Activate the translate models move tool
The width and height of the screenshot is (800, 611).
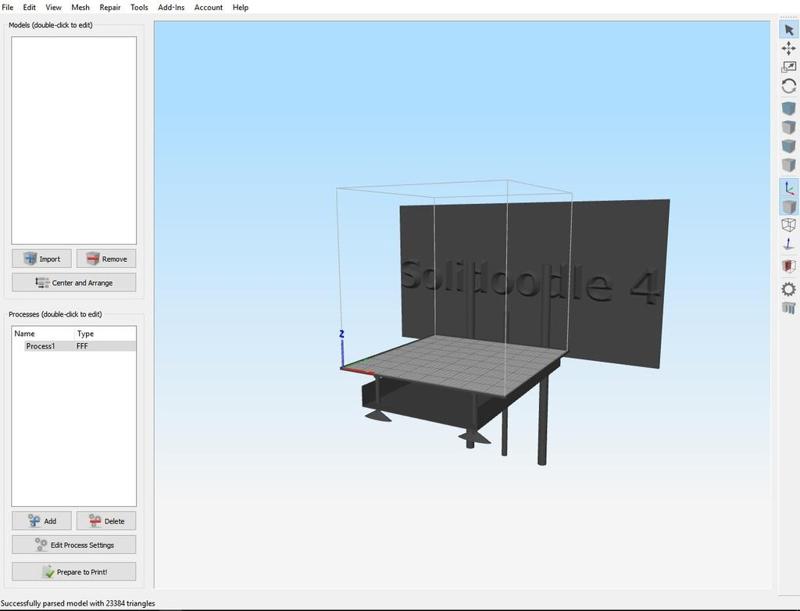click(x=789, y=48)
